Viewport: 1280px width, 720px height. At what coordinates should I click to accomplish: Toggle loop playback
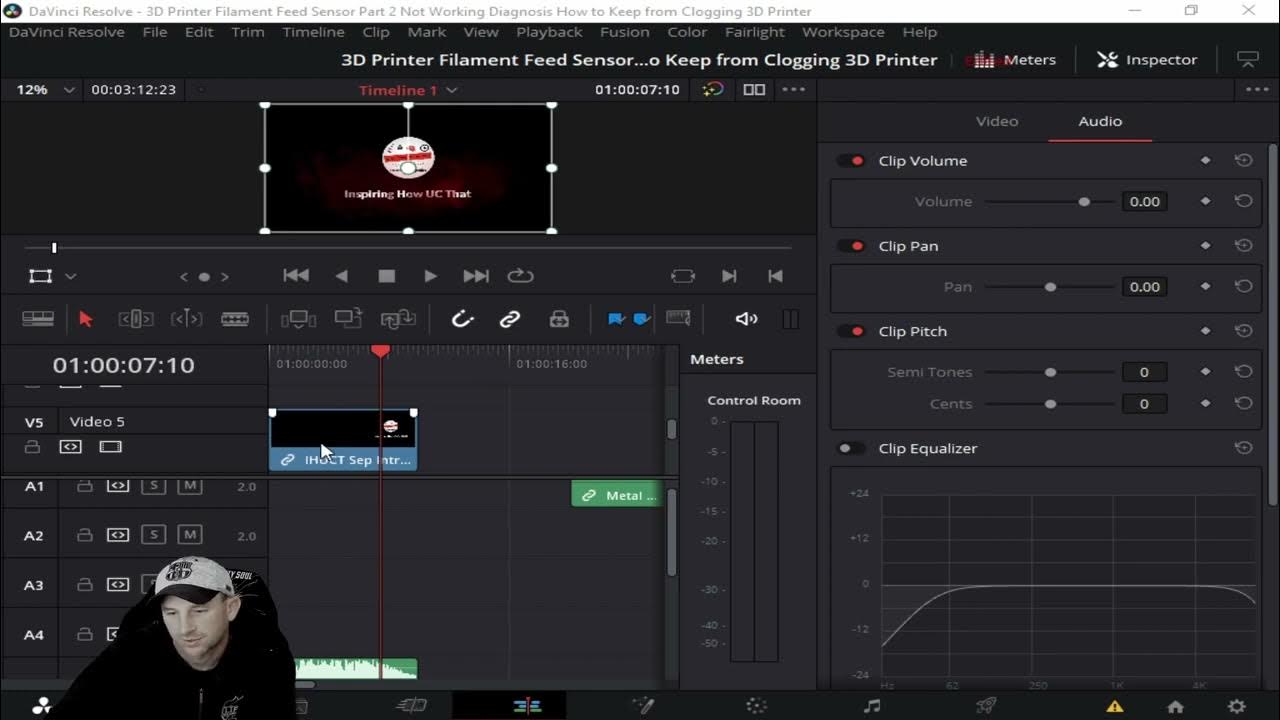[x=520, y=276]
